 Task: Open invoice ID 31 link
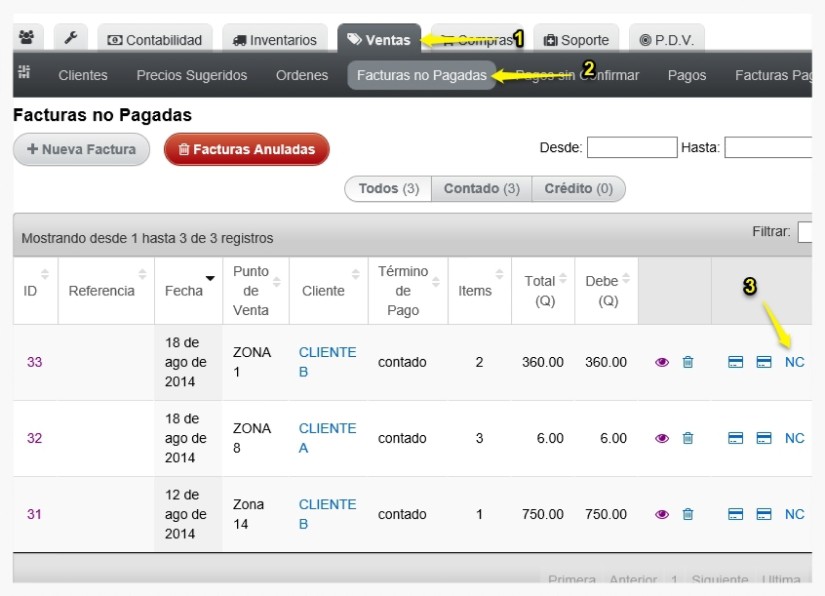click(34, 514)
